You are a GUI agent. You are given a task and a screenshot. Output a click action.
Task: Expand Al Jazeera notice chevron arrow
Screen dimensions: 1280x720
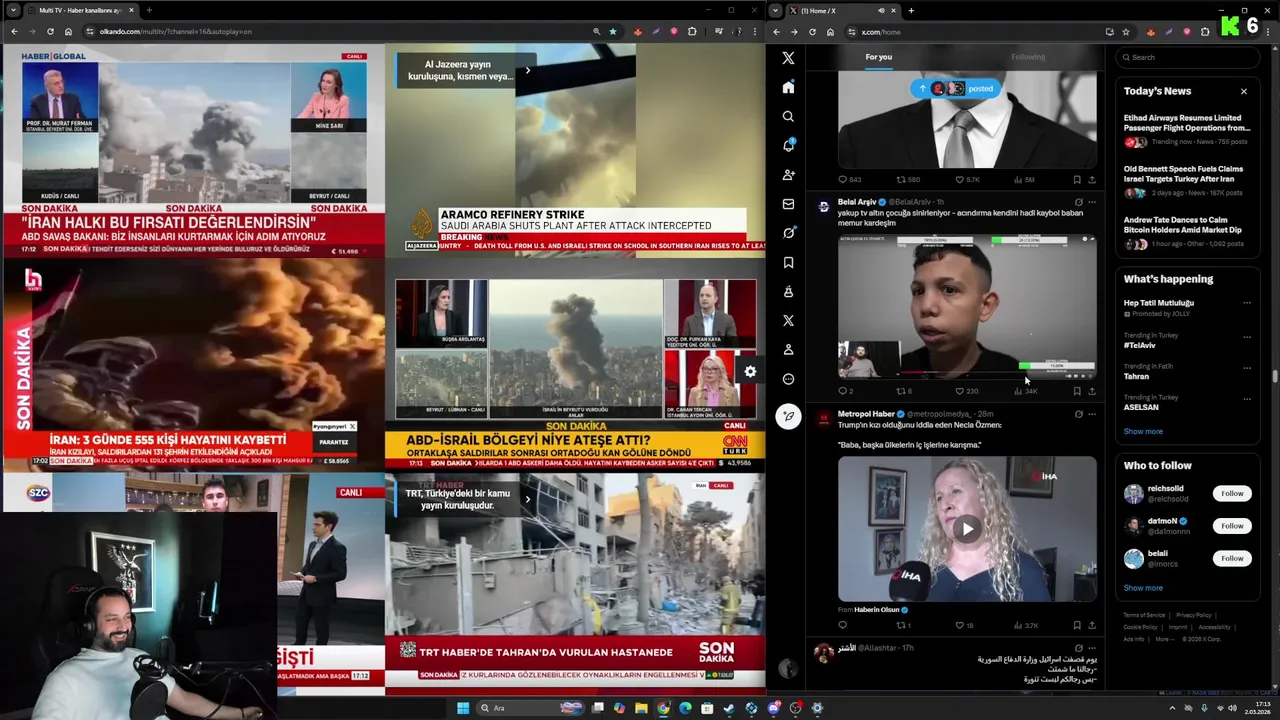click(528, 70)
